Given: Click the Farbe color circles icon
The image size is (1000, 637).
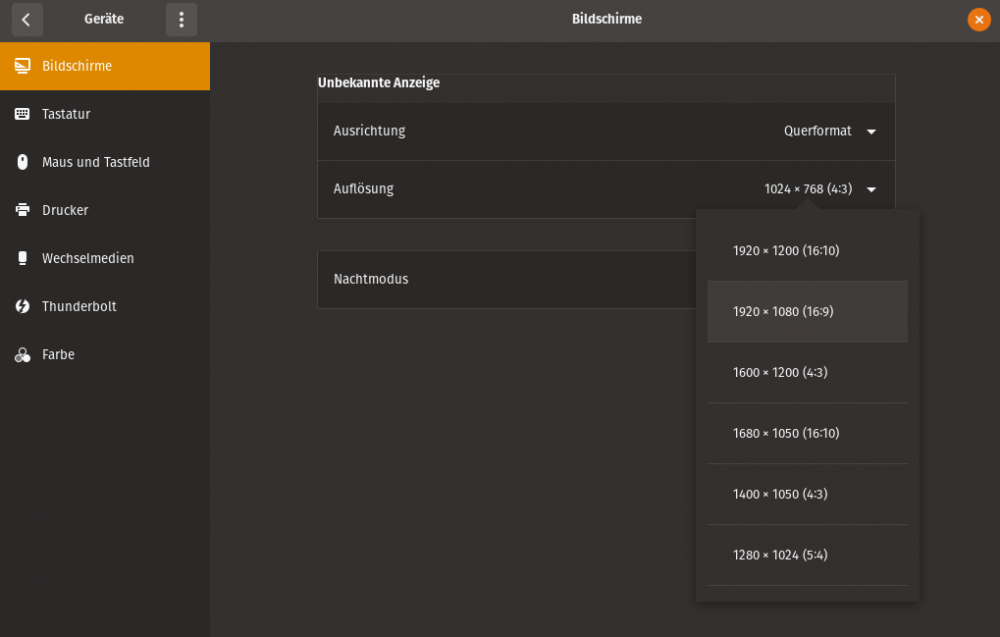Looking at the screenshot, I should click(x=22, y=355).
